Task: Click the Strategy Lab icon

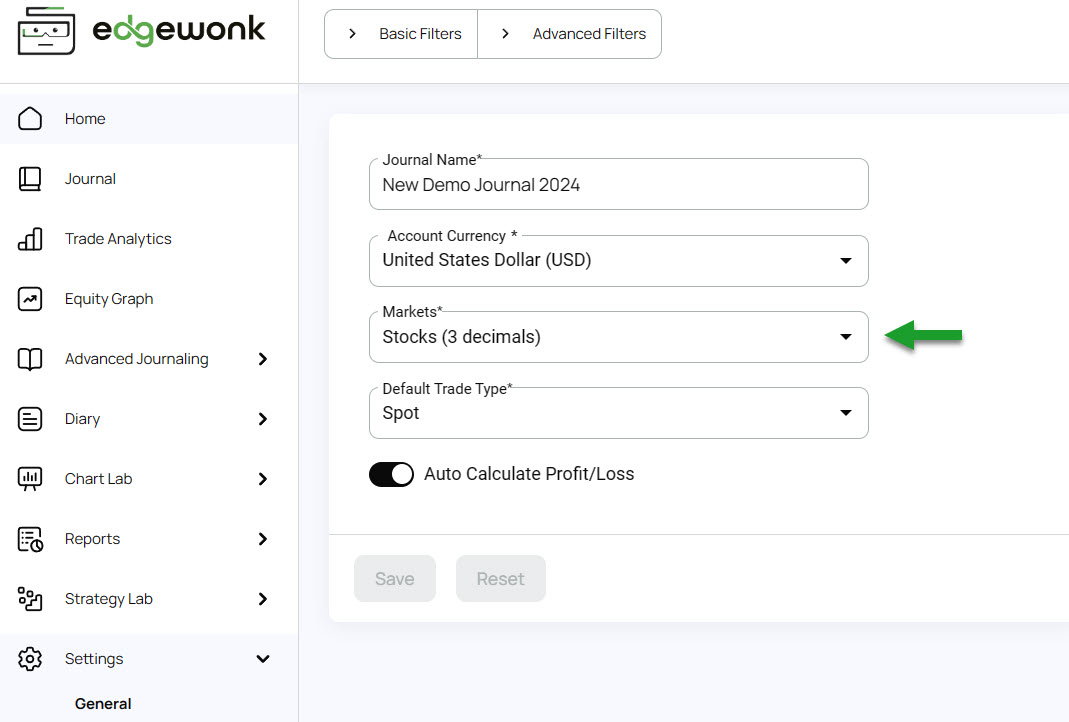Action: coord(30,599)
